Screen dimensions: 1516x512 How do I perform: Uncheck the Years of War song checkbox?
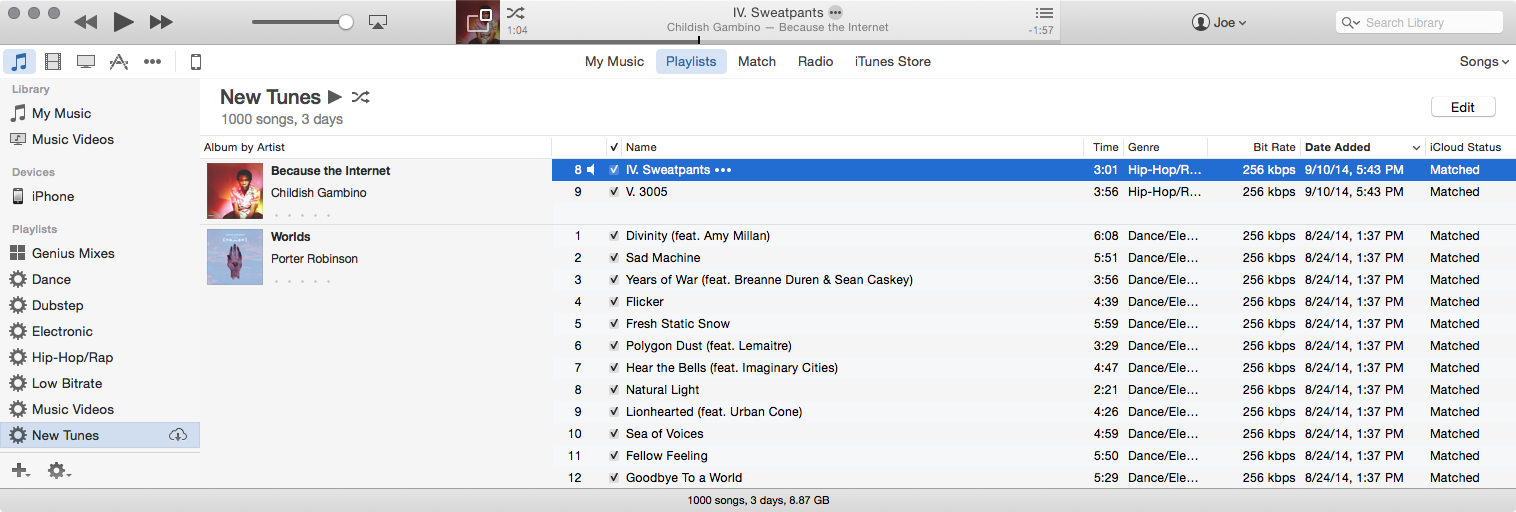pyautogui.click(x=614, y=280)
